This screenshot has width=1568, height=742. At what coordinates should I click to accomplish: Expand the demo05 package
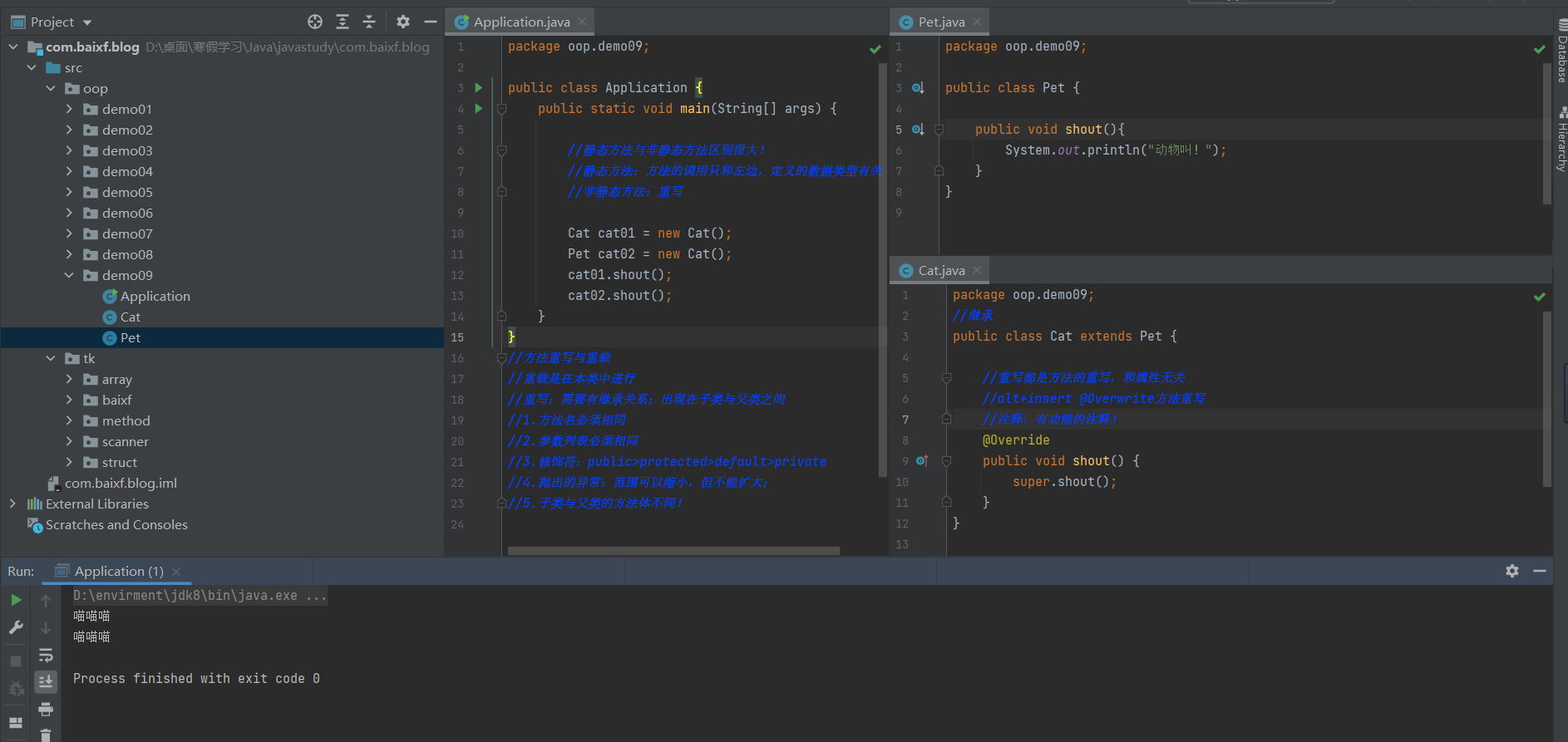click(x=69, y=193)
